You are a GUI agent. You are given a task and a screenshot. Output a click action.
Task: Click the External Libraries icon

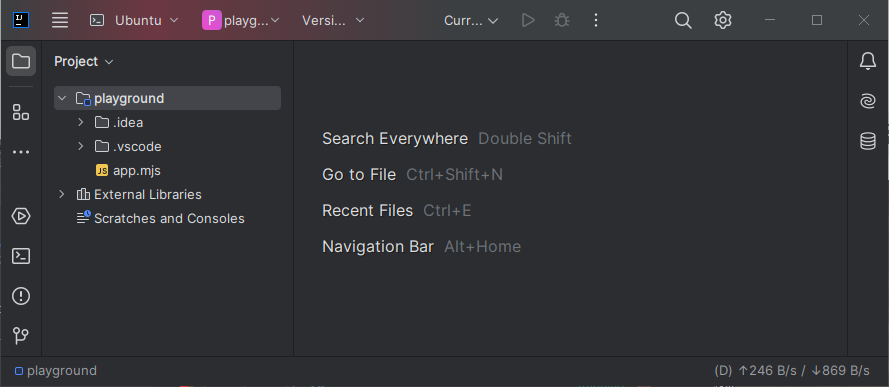[83, 194]
